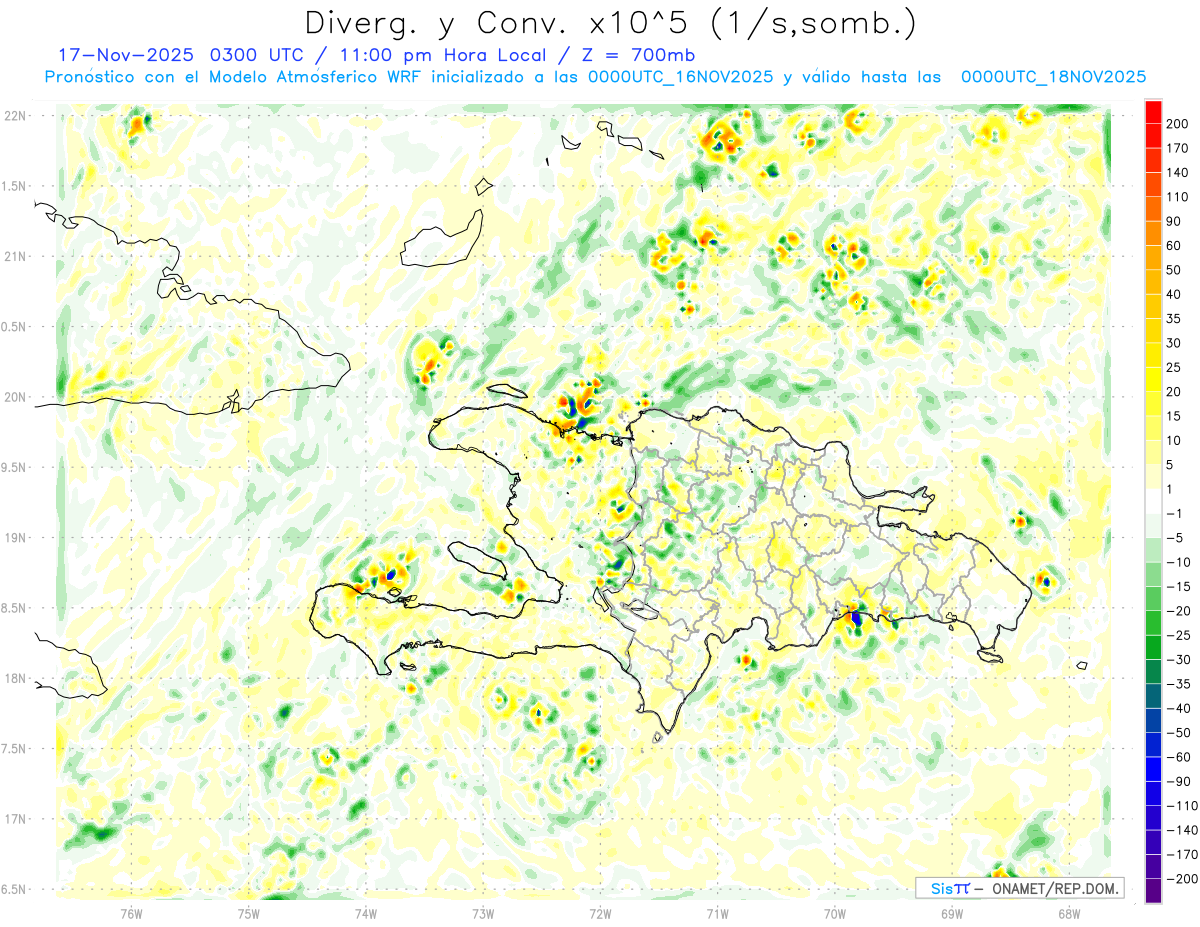1200x927 pixels.
Task: Click the colorbar segment between -60 and -90
Action: click(1153, 769)
